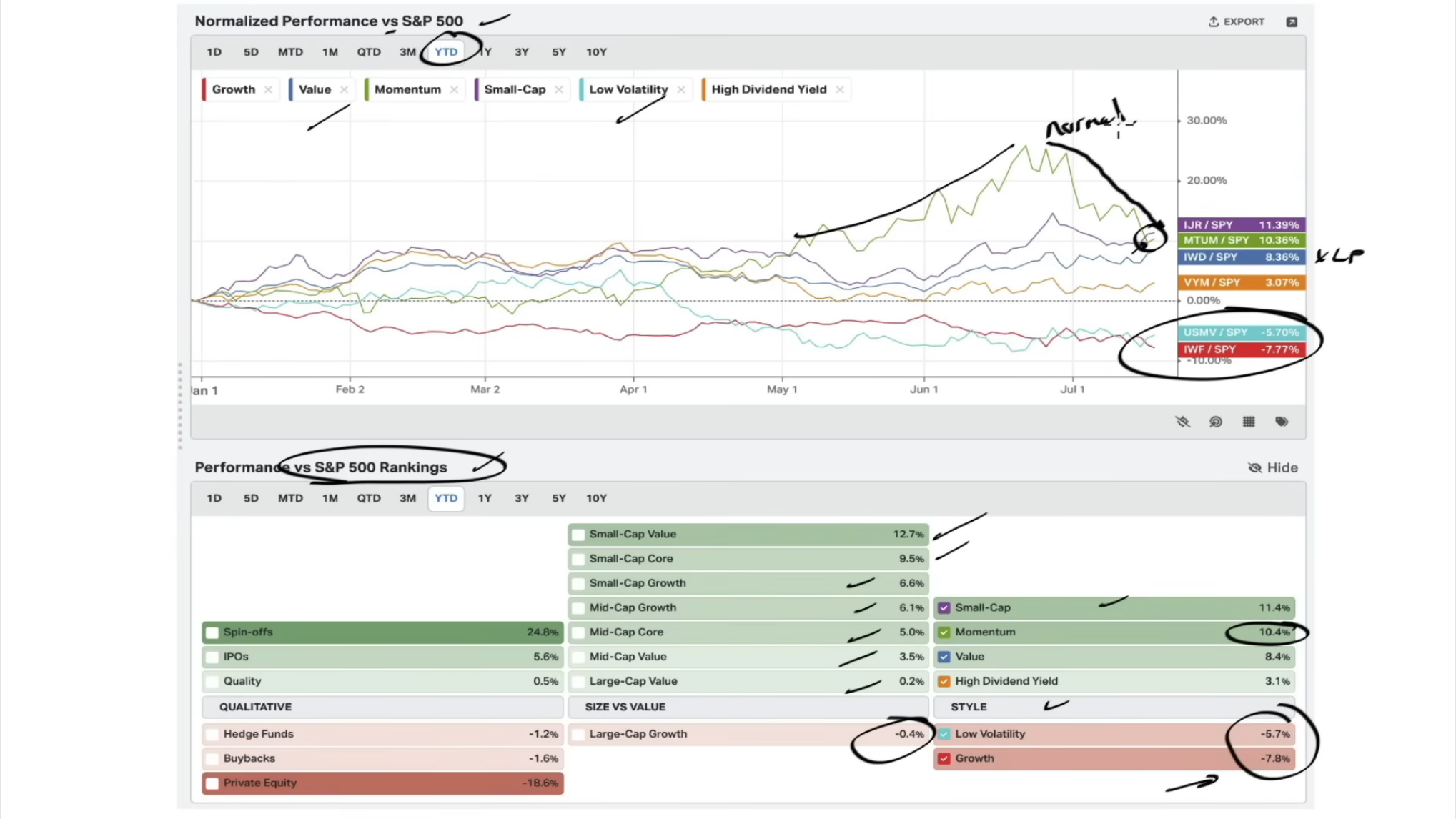1456x819 pixels.
Task: Click the panel drag handle dots
Action: tap(180, 406)
